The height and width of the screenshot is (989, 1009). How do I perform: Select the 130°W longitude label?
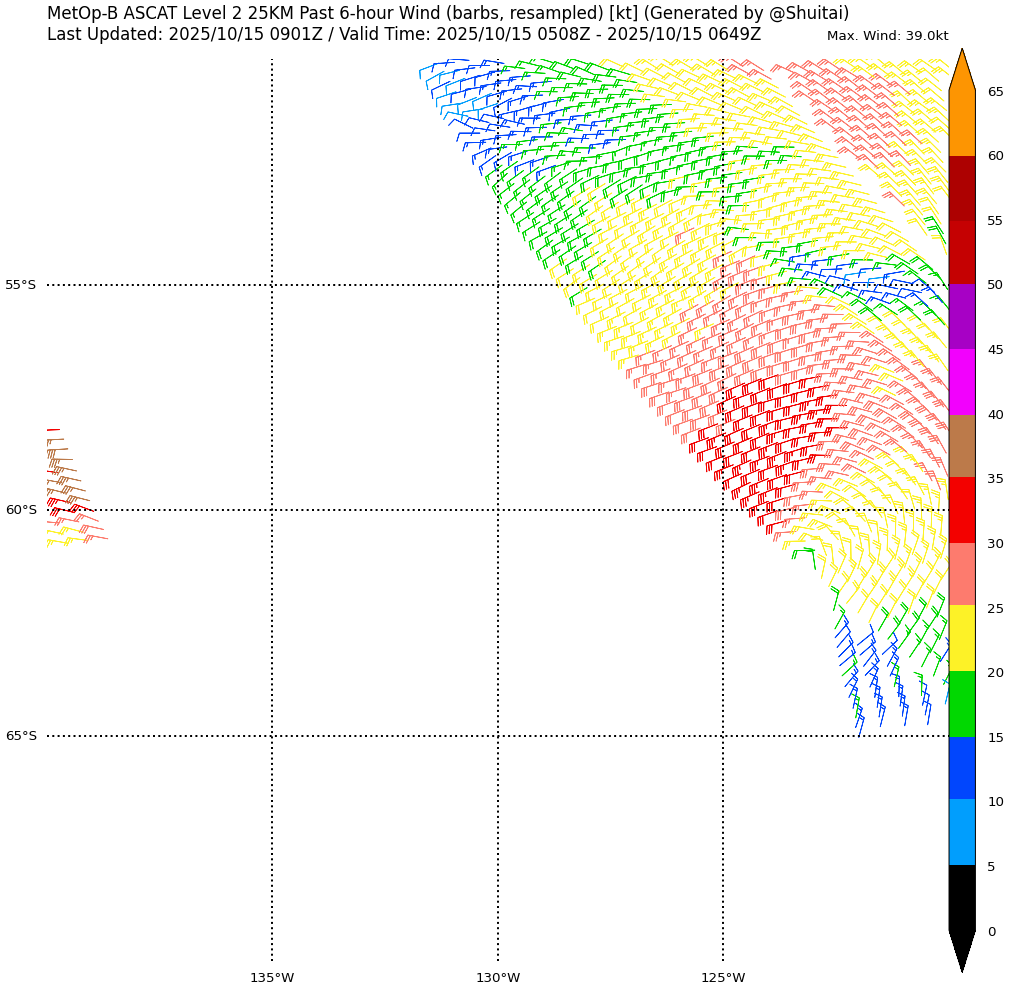(x=497, y=977)
